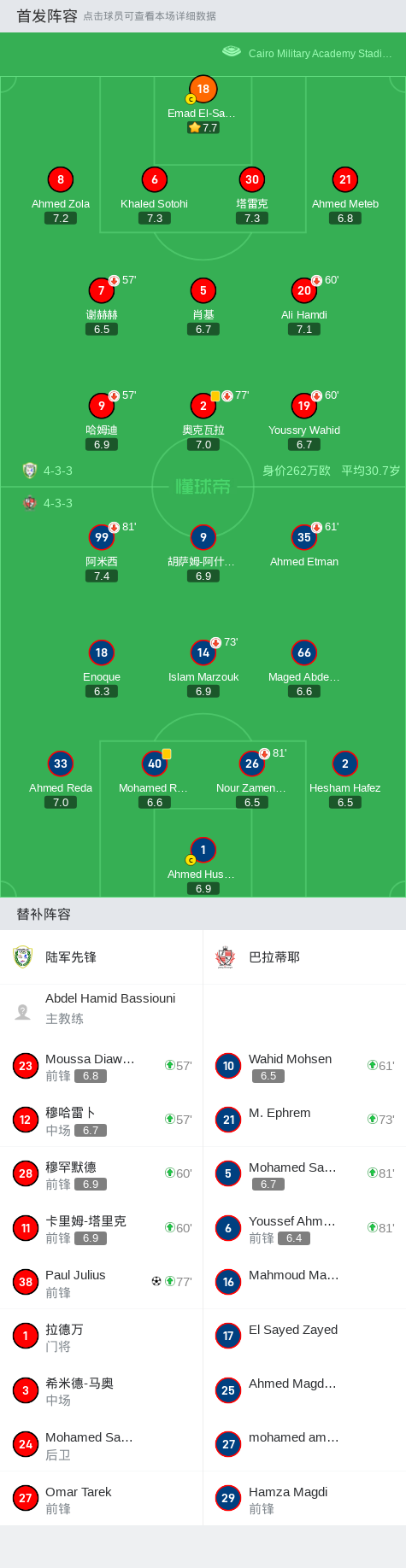Open goalkeeper Emad El-Sa… number 18 badge
This screenshot has width=406, height=1568.
pos(203,89)
